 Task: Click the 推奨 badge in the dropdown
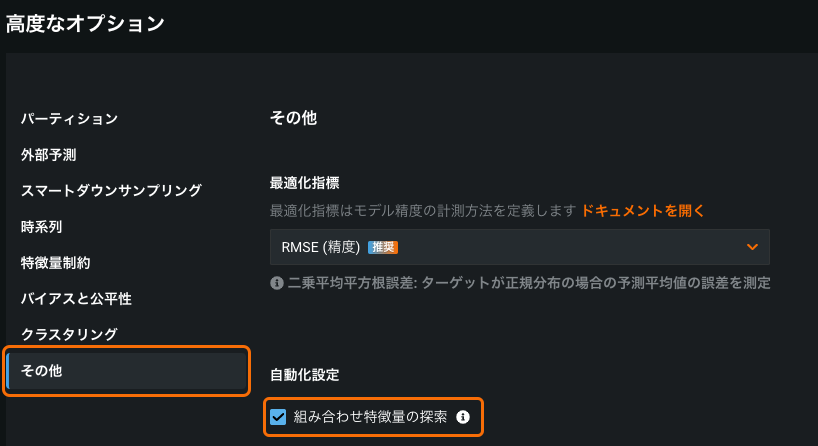[x=384, y=247]
